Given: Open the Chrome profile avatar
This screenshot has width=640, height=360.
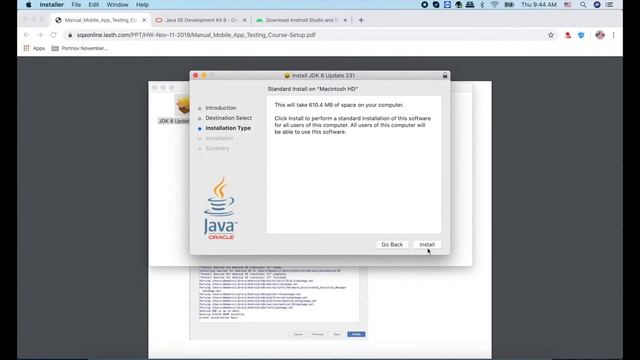Looking at the screenshot, I should pos(600,35).
